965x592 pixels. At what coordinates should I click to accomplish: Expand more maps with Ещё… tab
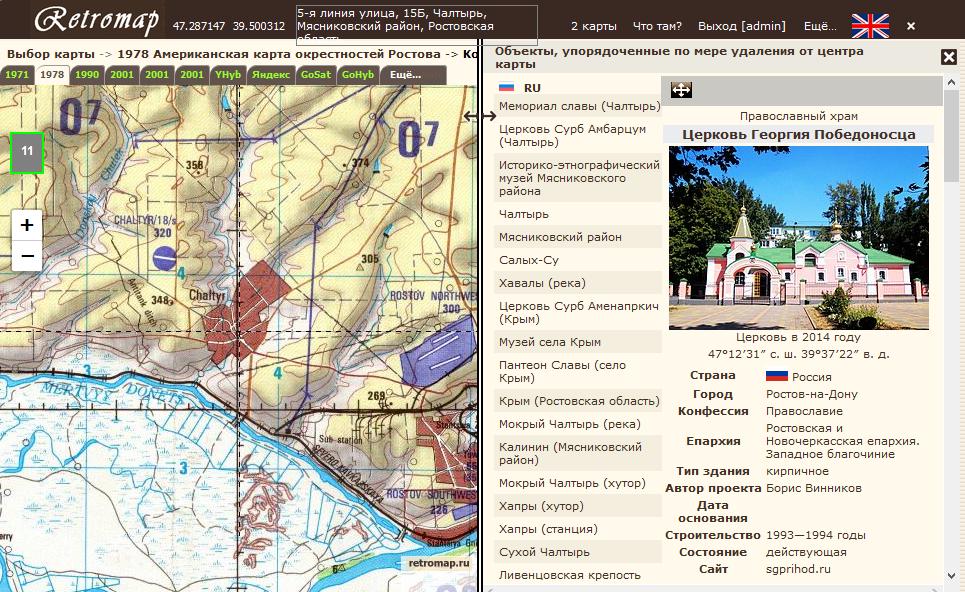(x=413, y=74)
